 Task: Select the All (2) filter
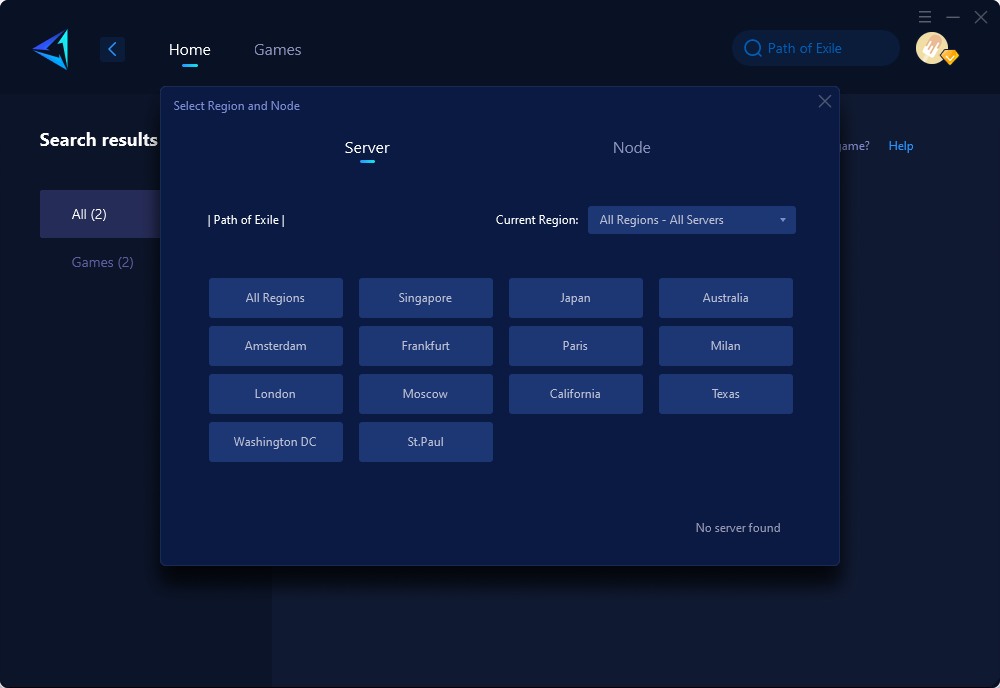[x=100, y=214]
